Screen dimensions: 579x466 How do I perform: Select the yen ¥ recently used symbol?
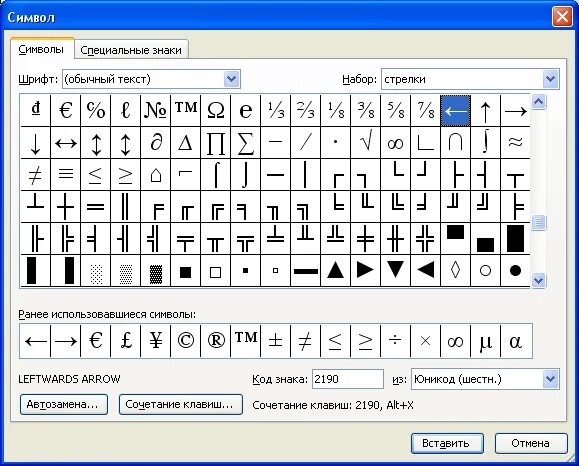pyautogui.click(x=155, y=341)
